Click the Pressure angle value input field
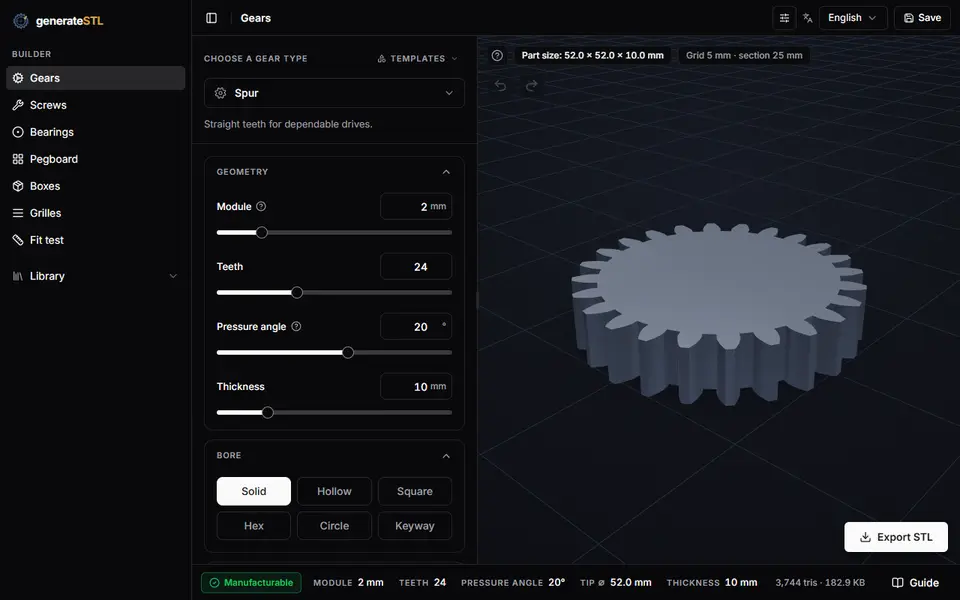 (416, 326)
